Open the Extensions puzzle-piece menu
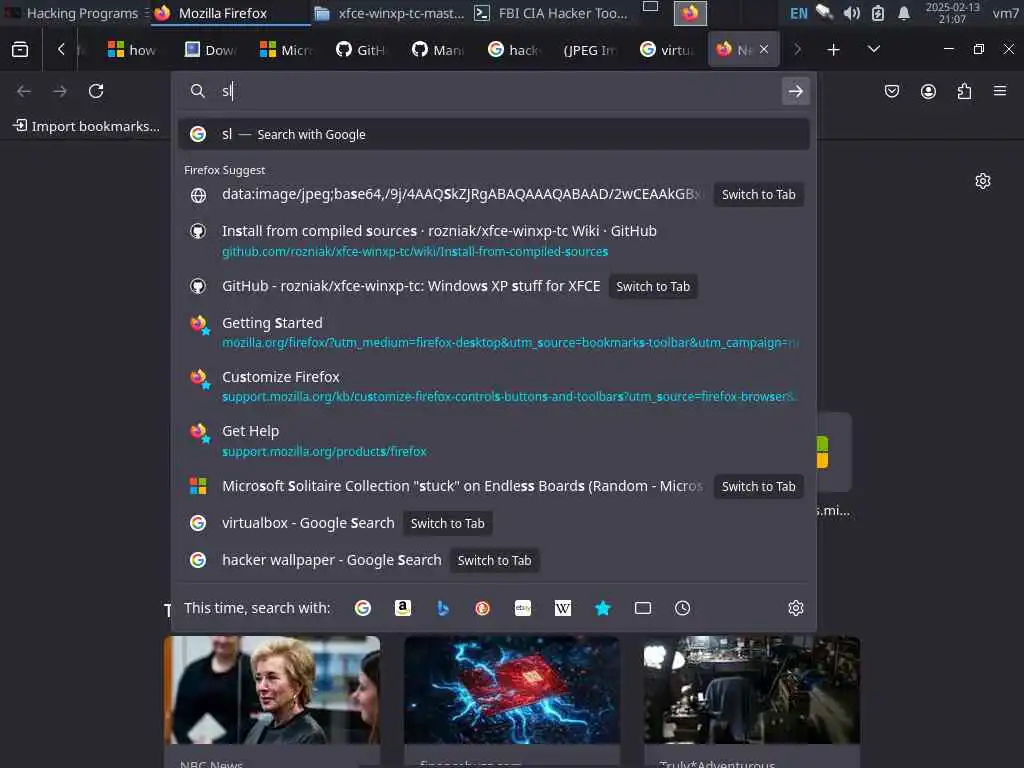This screenshot has height=768, width=1024. click(964, 91)
